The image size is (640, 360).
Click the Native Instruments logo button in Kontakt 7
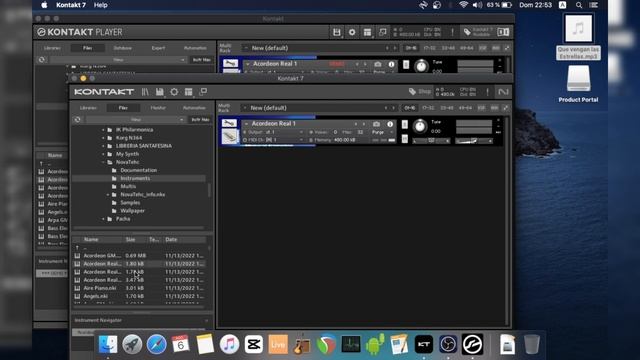503,92
